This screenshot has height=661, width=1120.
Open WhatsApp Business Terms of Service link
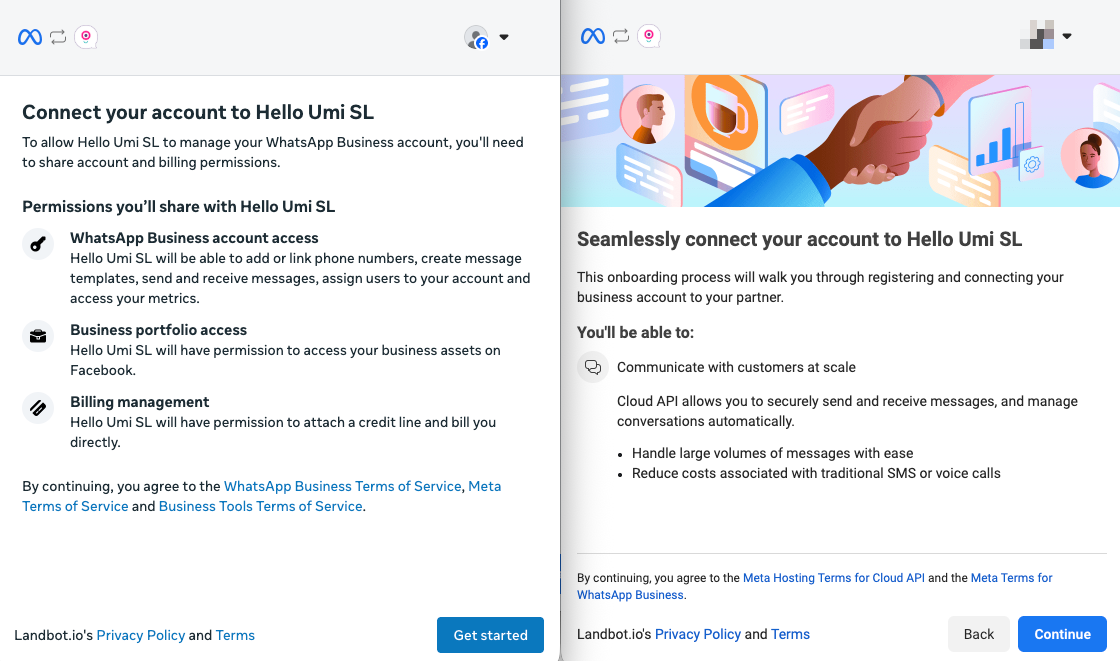(x=342, y=486)
